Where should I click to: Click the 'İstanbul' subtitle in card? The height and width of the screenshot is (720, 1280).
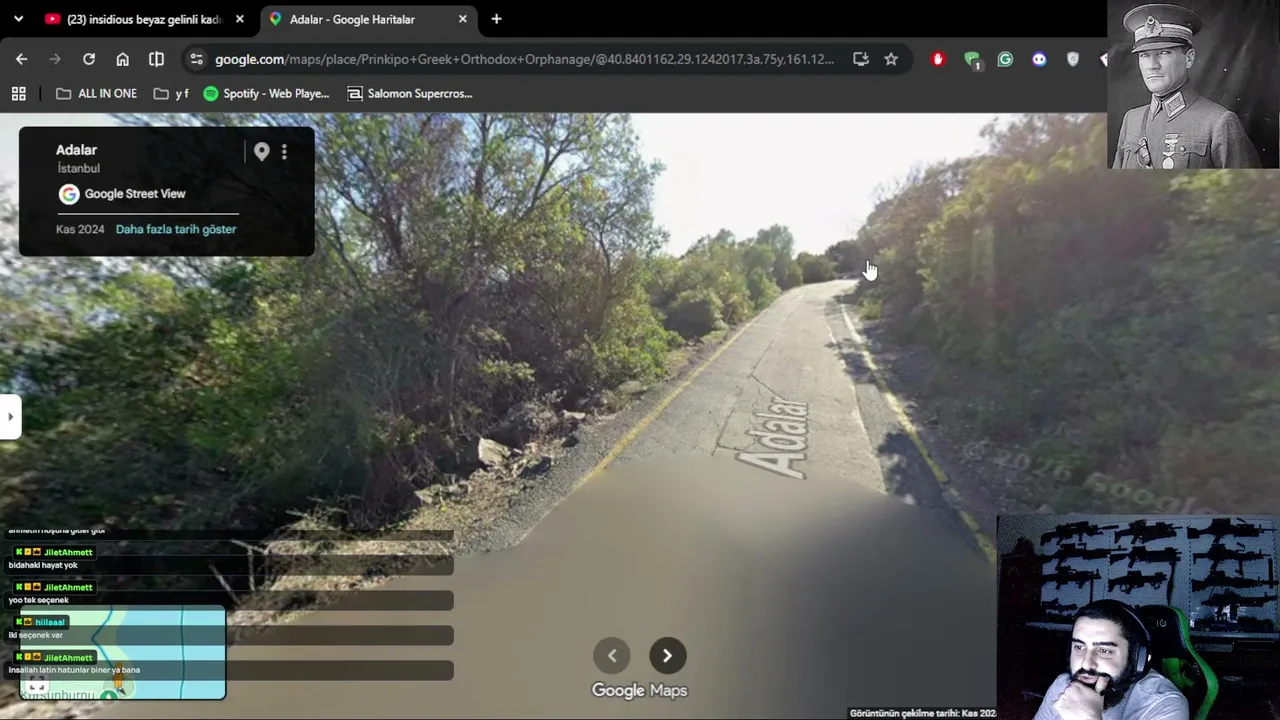pos(78,169)
